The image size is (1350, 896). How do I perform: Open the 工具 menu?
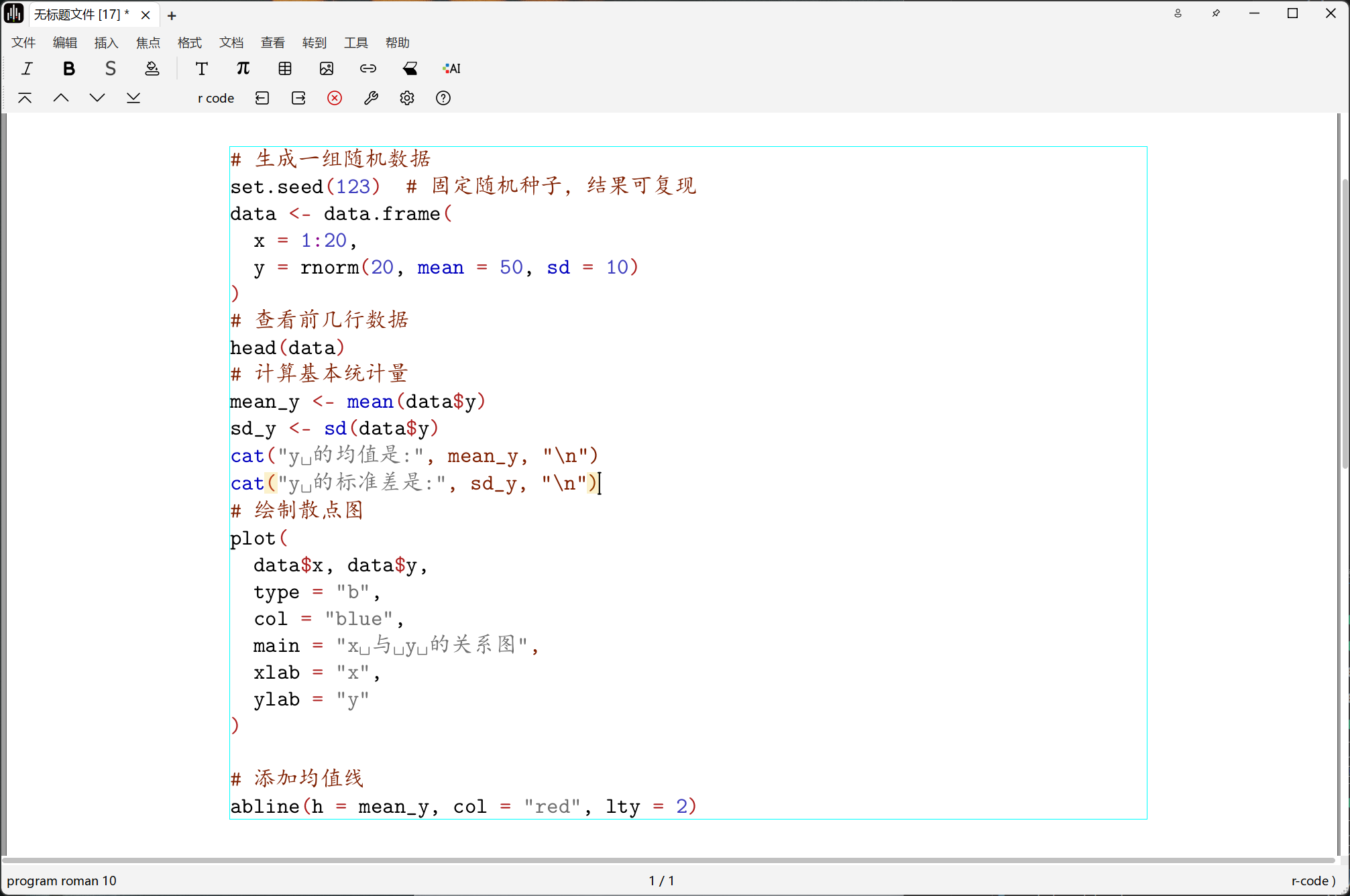[355, 43]
